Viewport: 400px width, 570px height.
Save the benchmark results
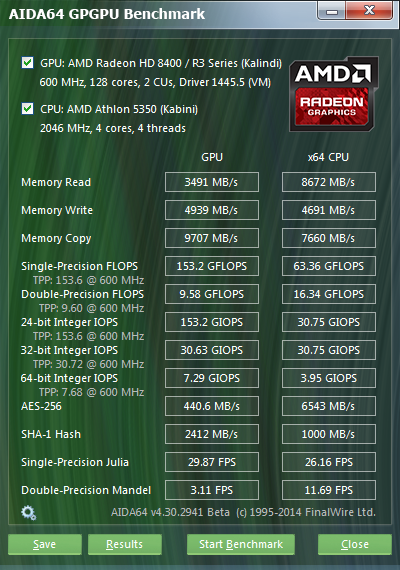pos(45,544)
